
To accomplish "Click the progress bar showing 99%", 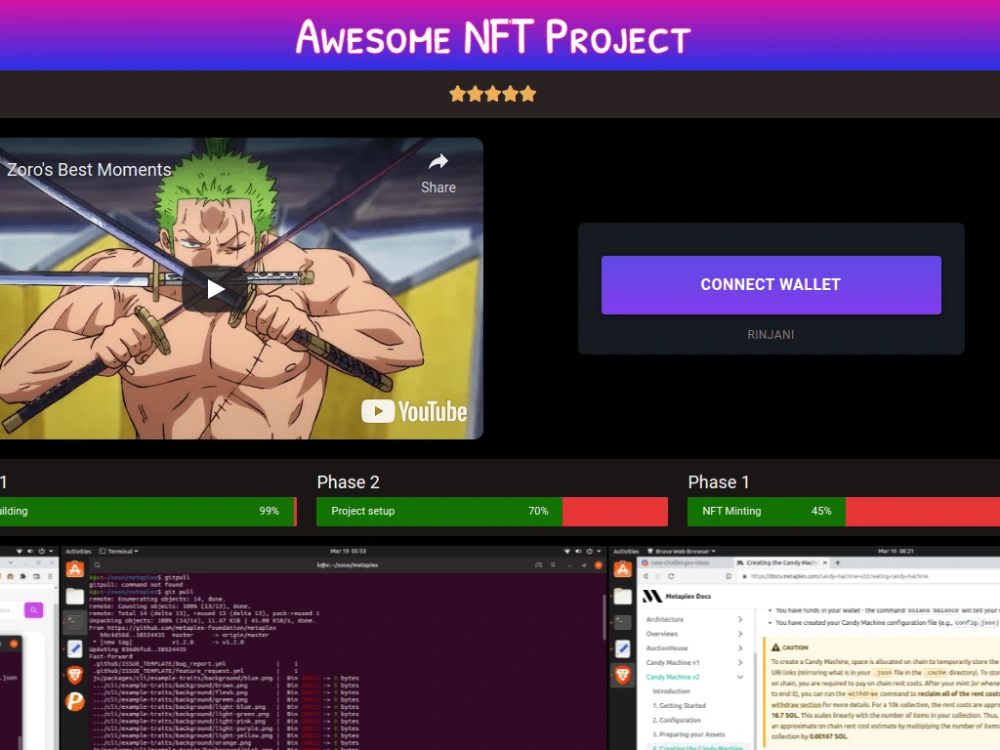I will coord(148,511).
